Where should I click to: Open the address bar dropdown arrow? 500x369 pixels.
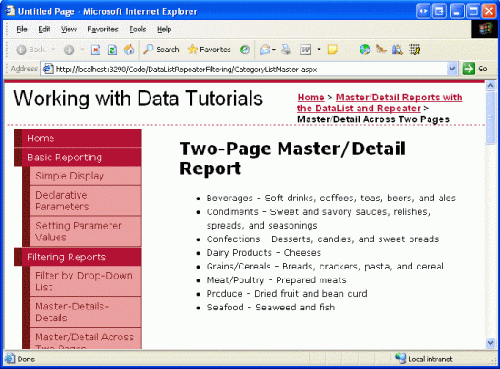tap(452, 69)
